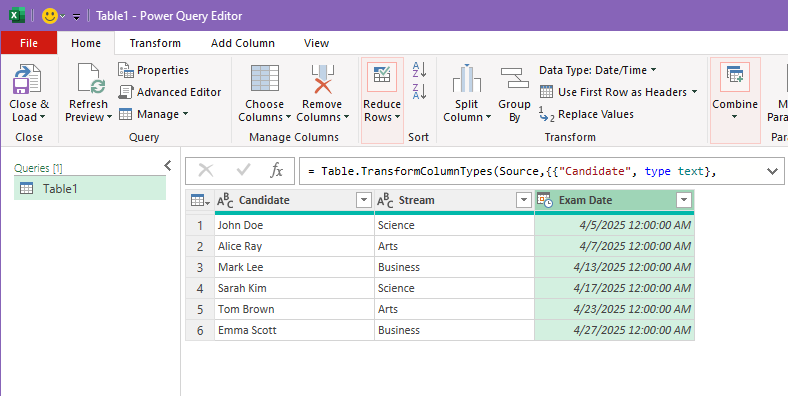Click Replace Values

586,114
